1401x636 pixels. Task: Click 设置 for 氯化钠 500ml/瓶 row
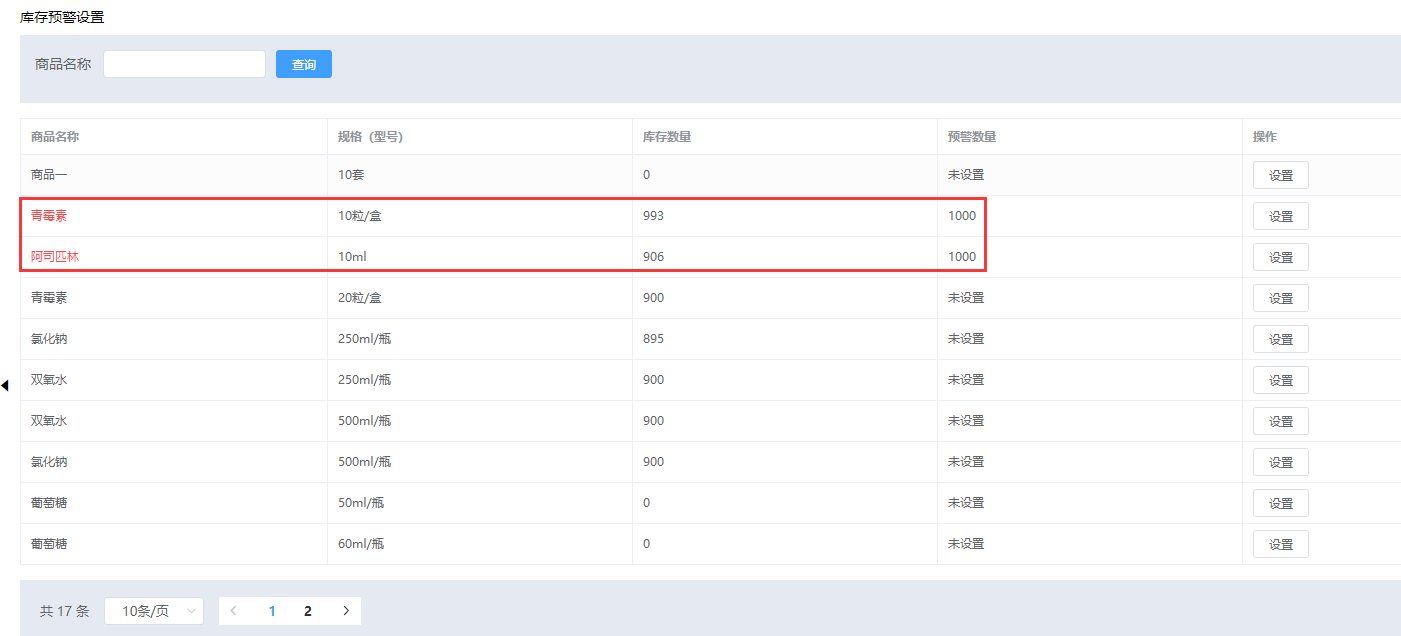click(x=1280, y=462)
